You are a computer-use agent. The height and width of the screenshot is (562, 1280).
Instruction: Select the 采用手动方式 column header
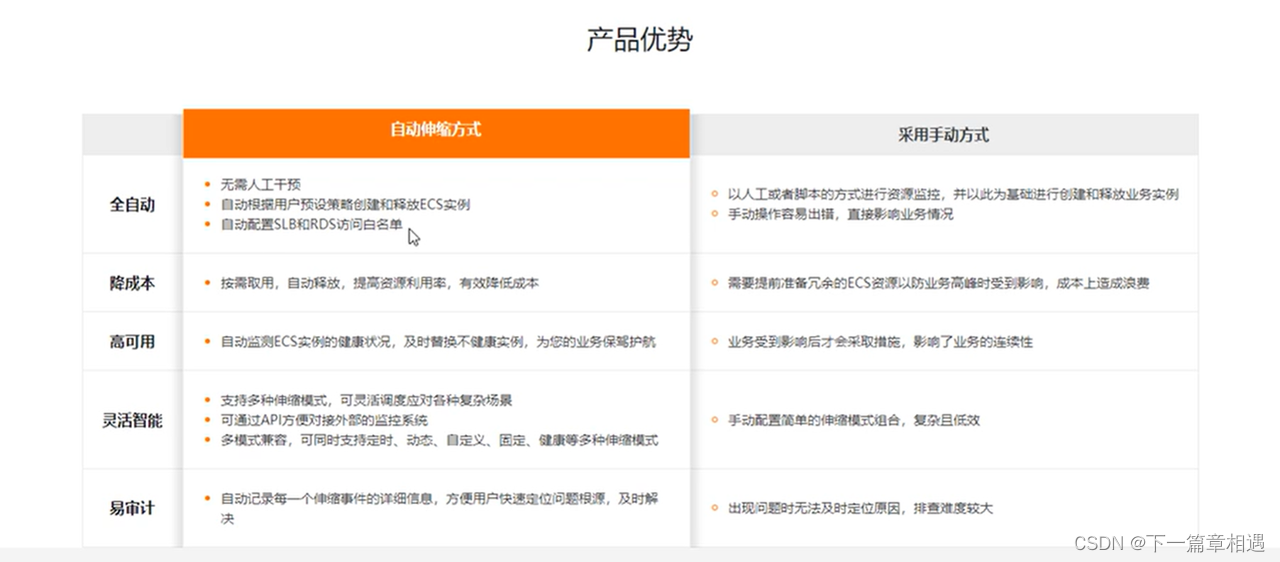[x=944, y=134]
